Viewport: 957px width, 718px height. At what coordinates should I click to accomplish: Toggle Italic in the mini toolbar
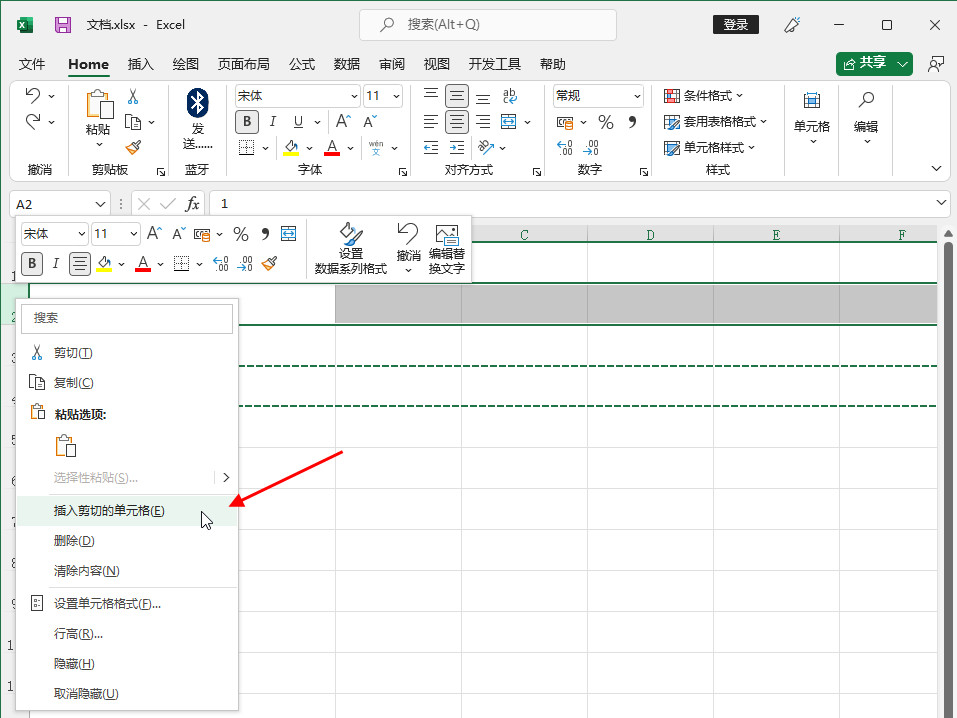click(x=56, y=263)
